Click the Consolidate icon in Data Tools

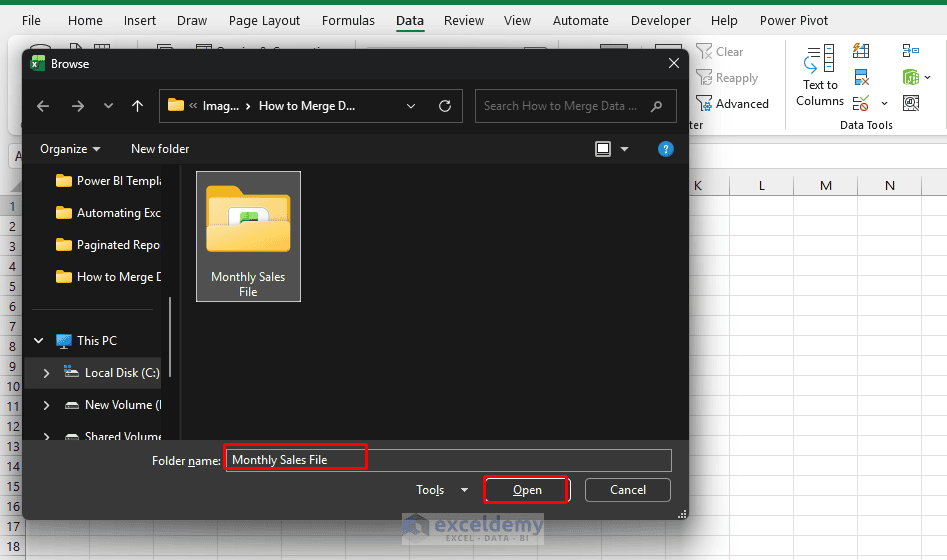(911, 51)
